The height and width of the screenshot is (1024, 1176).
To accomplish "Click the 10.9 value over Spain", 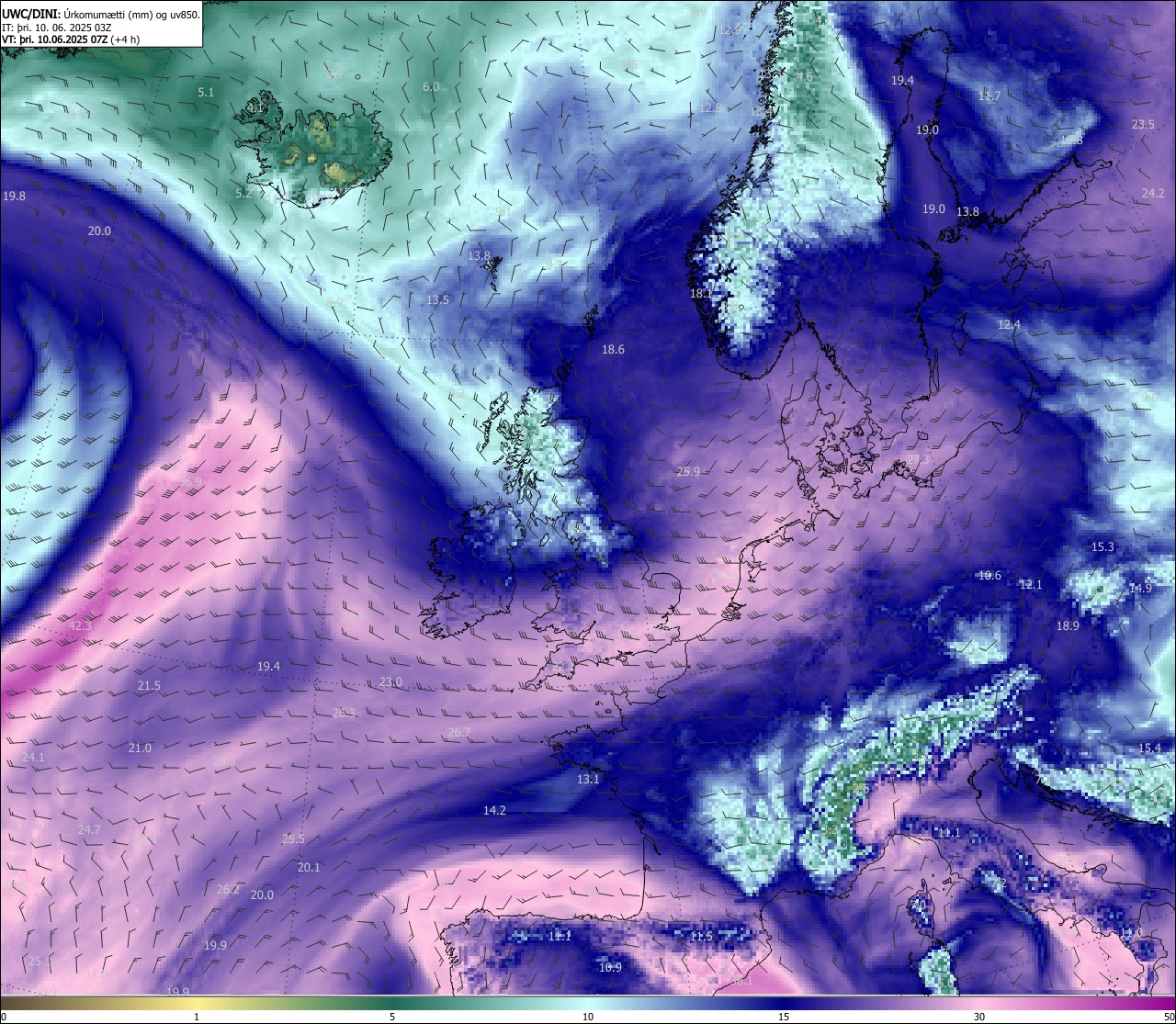I will [x=610, y=968].
